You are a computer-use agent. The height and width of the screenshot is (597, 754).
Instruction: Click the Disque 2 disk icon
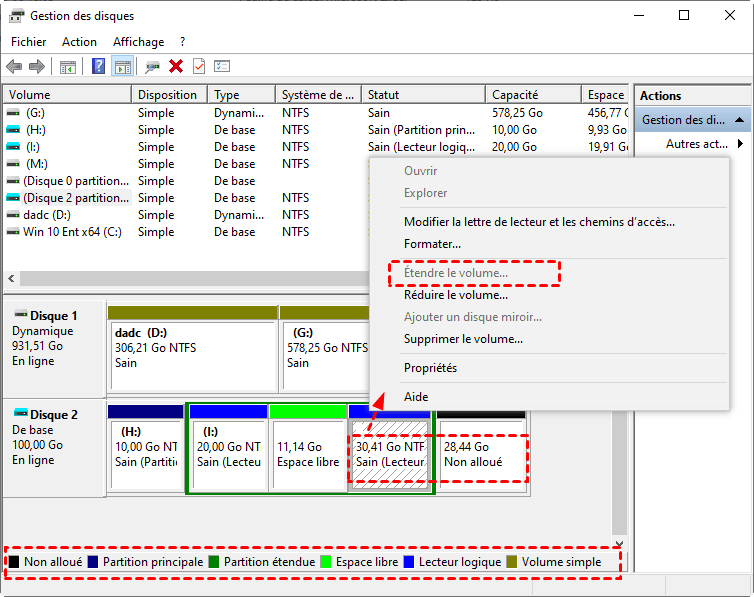pyautogui.click(x=21, y=413)
